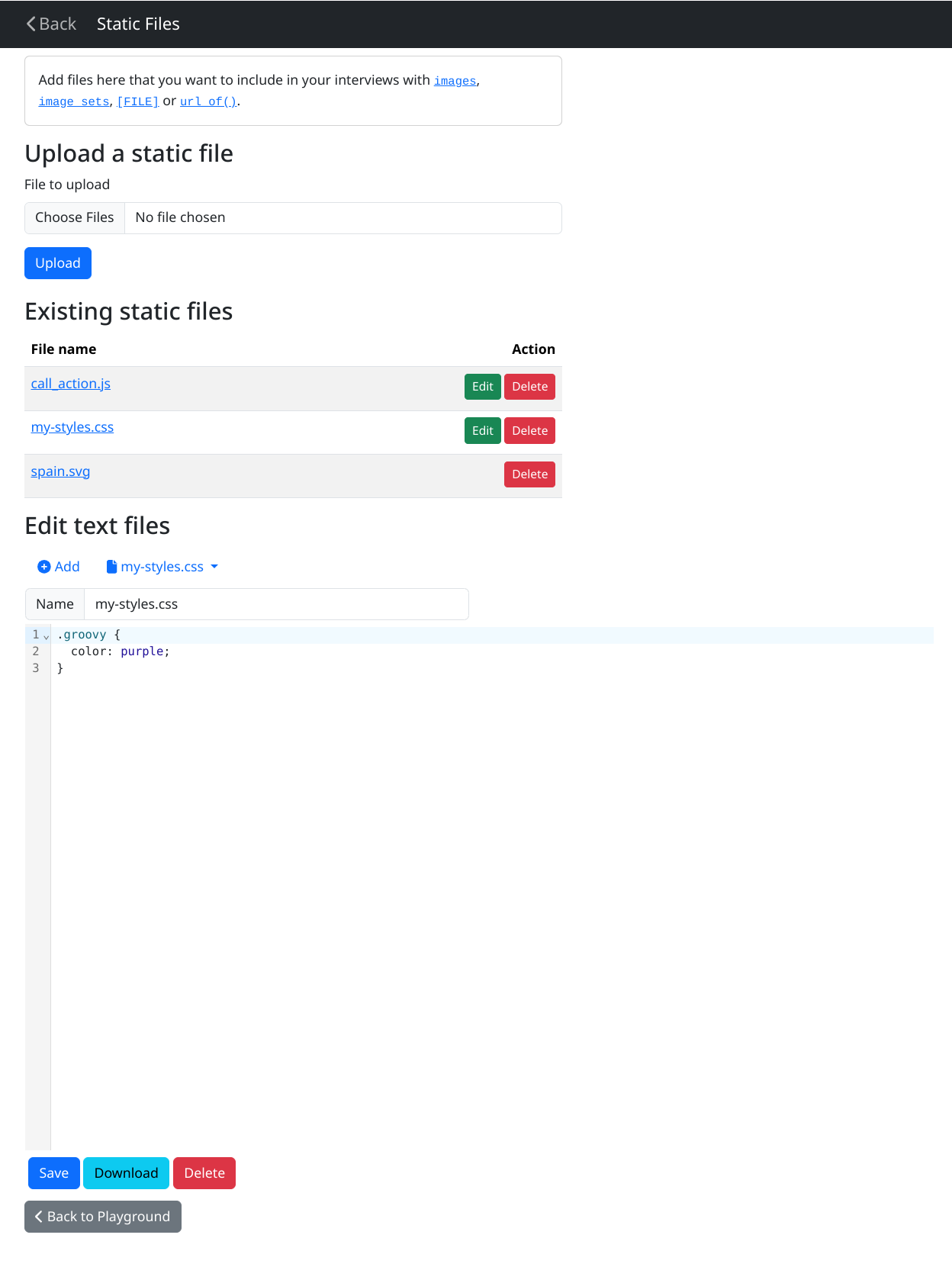
Task: Click the 'No file chosen' text
Action: (181, 218)
